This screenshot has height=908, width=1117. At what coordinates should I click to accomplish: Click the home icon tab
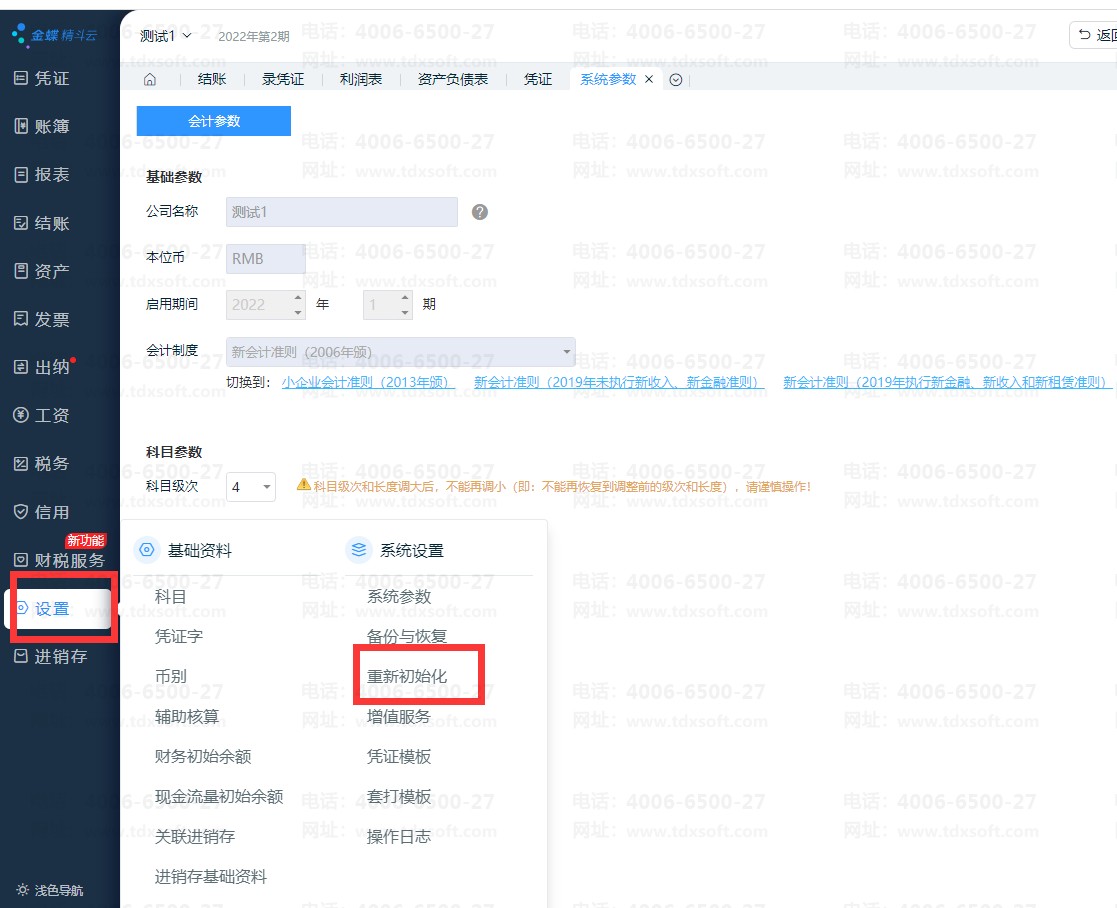150,80
